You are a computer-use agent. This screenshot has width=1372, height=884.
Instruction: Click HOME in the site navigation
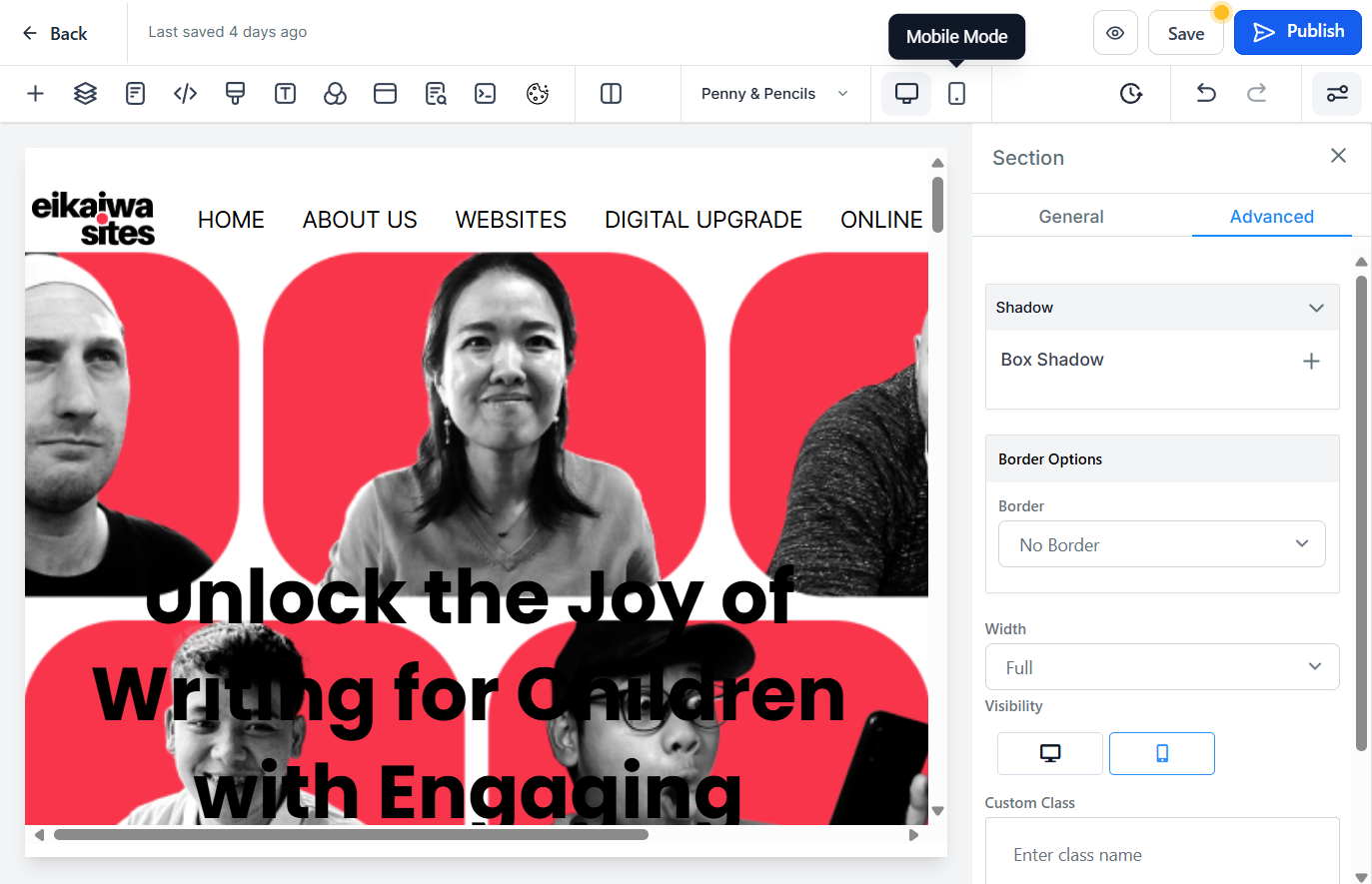pyautogui.click(x=231, y=220)
